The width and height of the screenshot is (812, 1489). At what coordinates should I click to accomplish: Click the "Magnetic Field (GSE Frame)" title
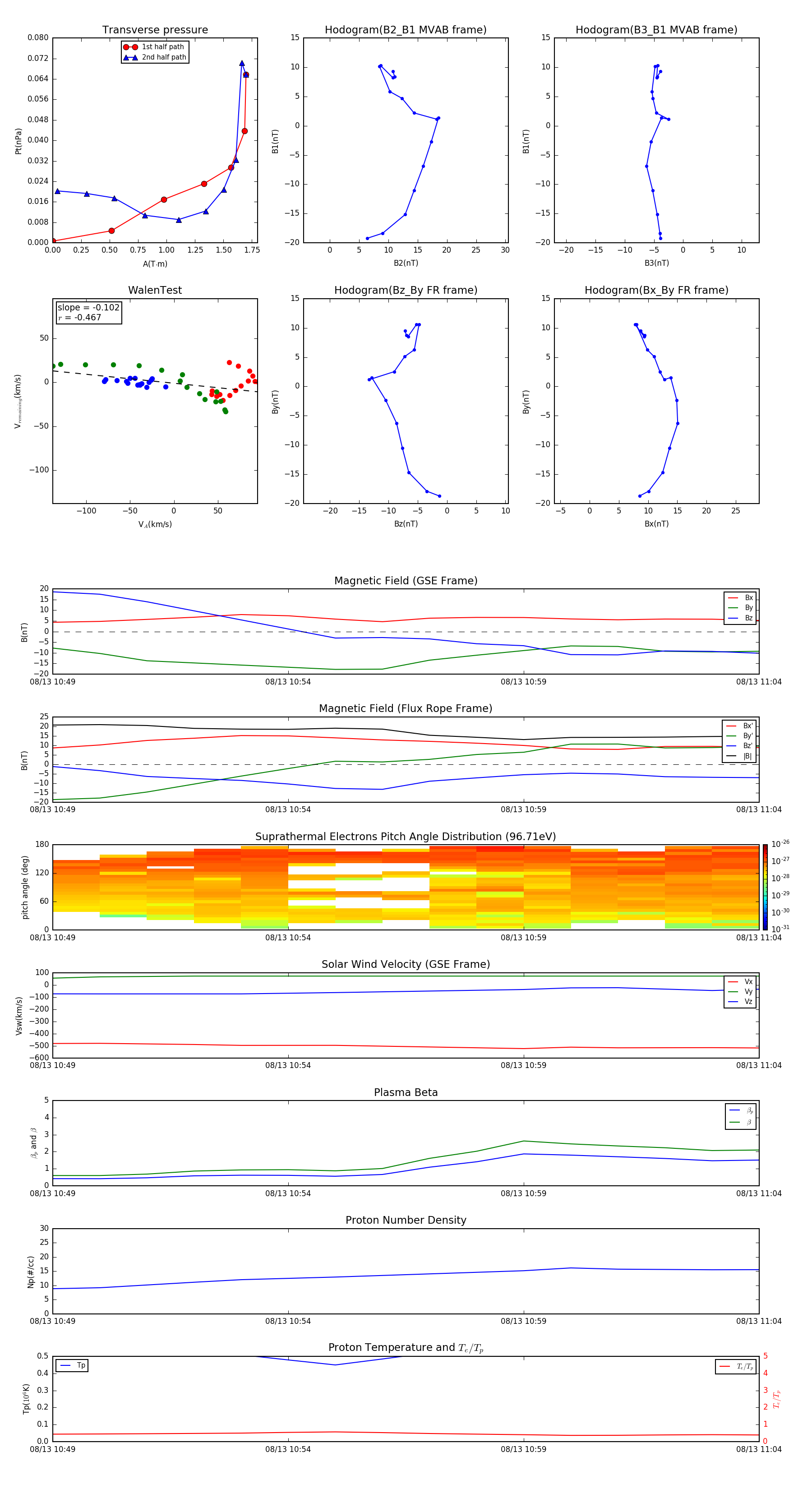[x=406, y=581]
